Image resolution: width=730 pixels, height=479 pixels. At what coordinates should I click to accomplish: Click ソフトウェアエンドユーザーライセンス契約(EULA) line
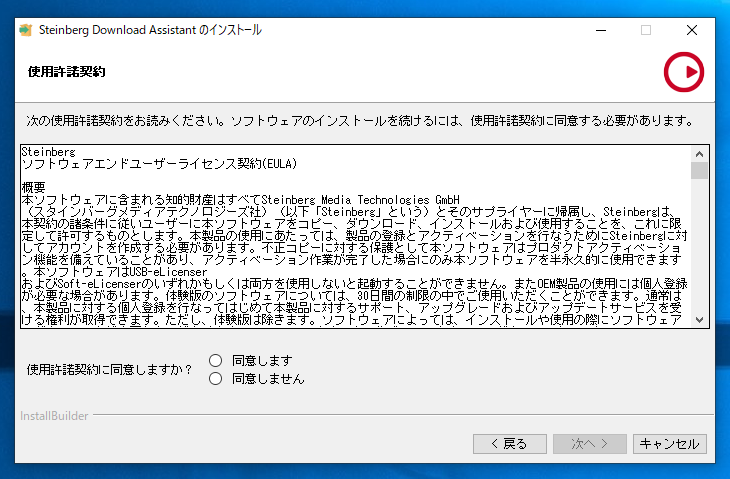coord(159,163)
